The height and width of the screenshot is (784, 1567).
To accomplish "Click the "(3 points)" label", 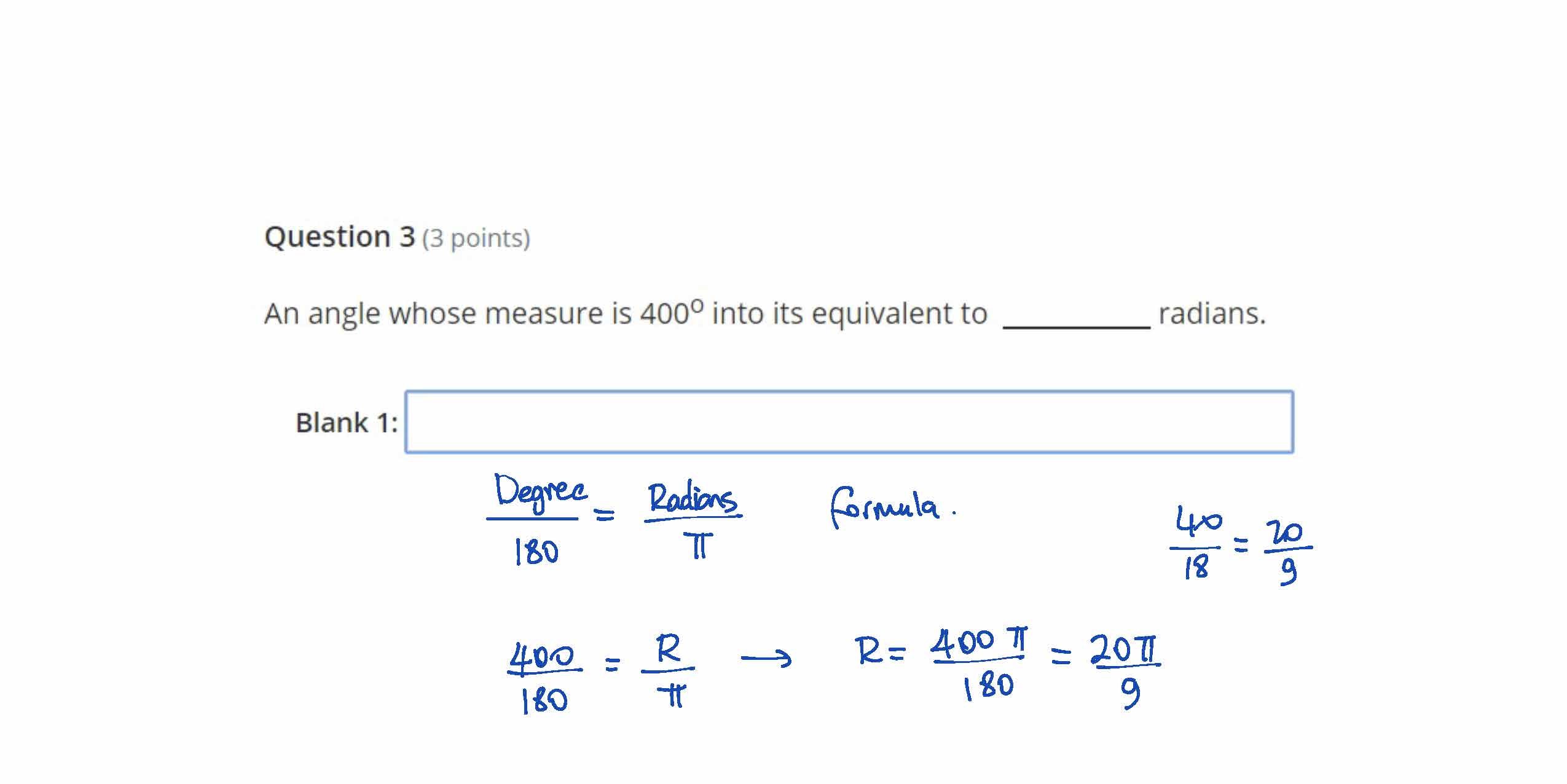I will coord(476,238).
